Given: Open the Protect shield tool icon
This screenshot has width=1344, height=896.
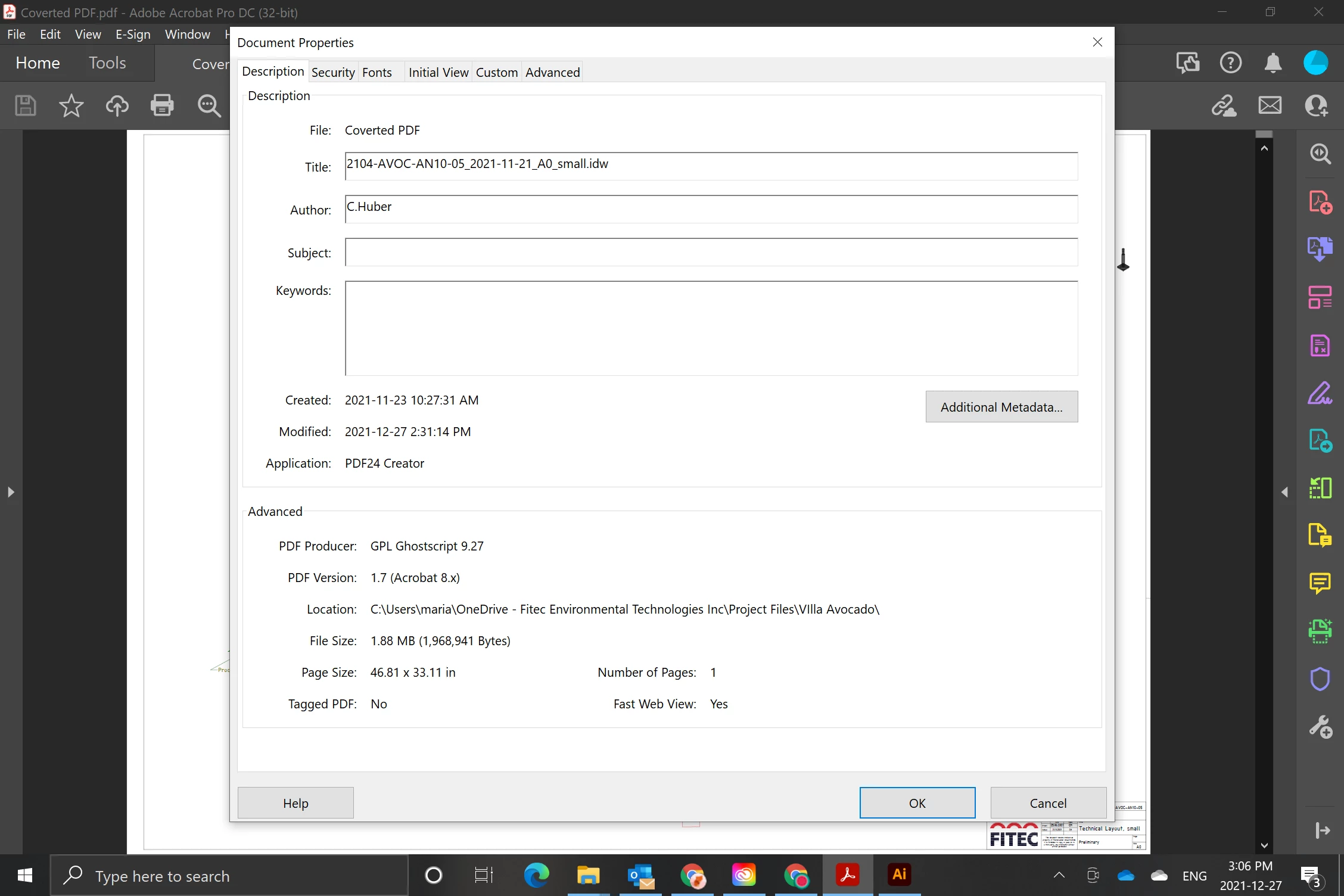Looking at the screenshot, I should tap(1320, 679).
